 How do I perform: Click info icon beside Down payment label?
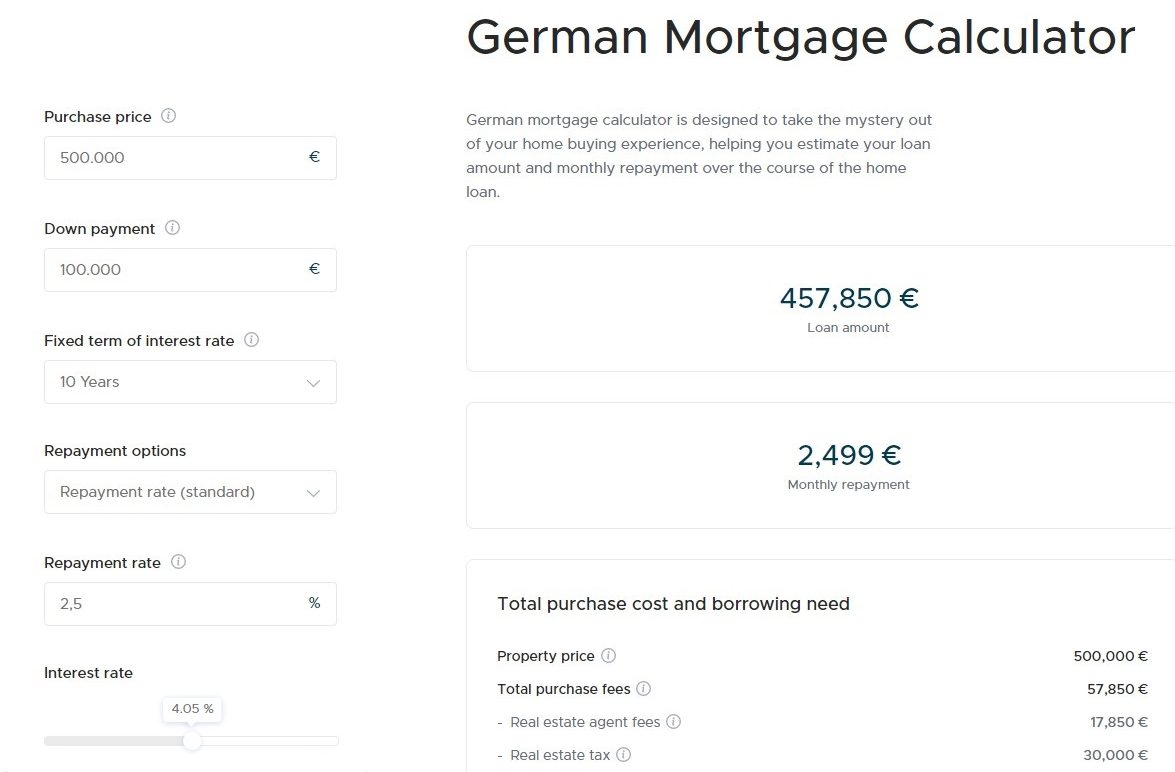pos(172,228)
